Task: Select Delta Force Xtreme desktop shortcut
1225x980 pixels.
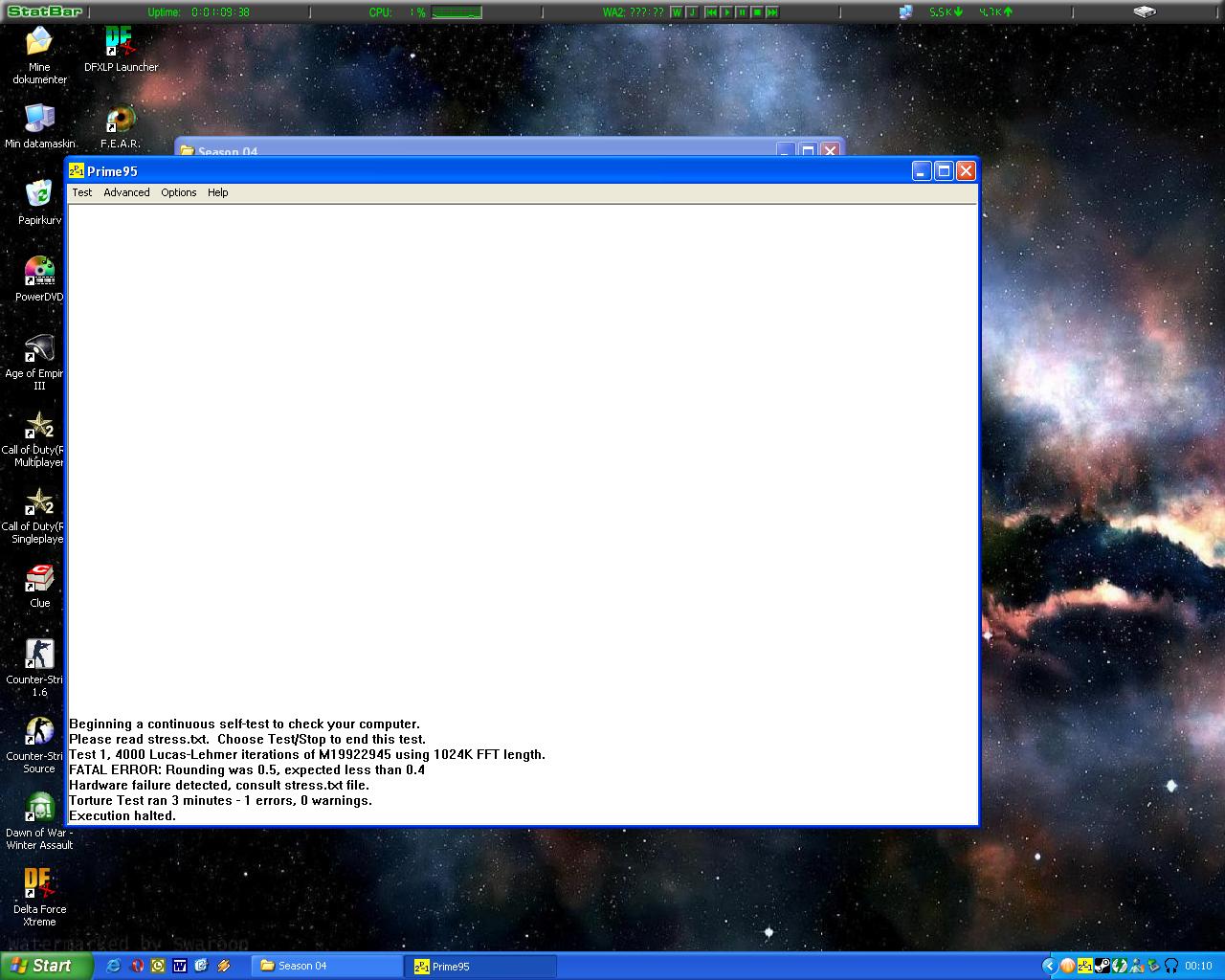Action: pos(39,898)
